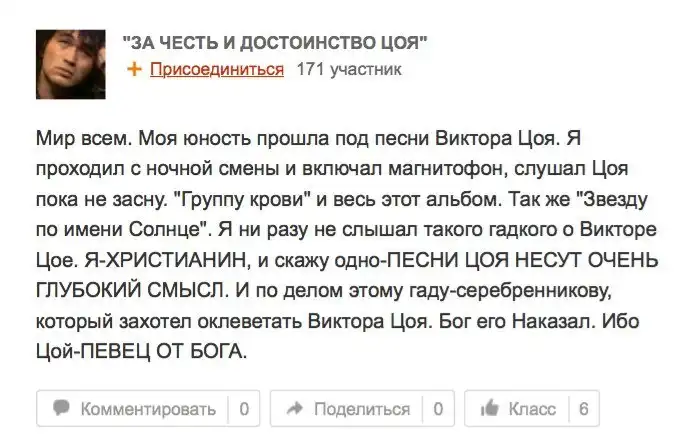Click the thumbs-up Класс icon
Screen dimensions: 685x448
[x=490, y=409]
